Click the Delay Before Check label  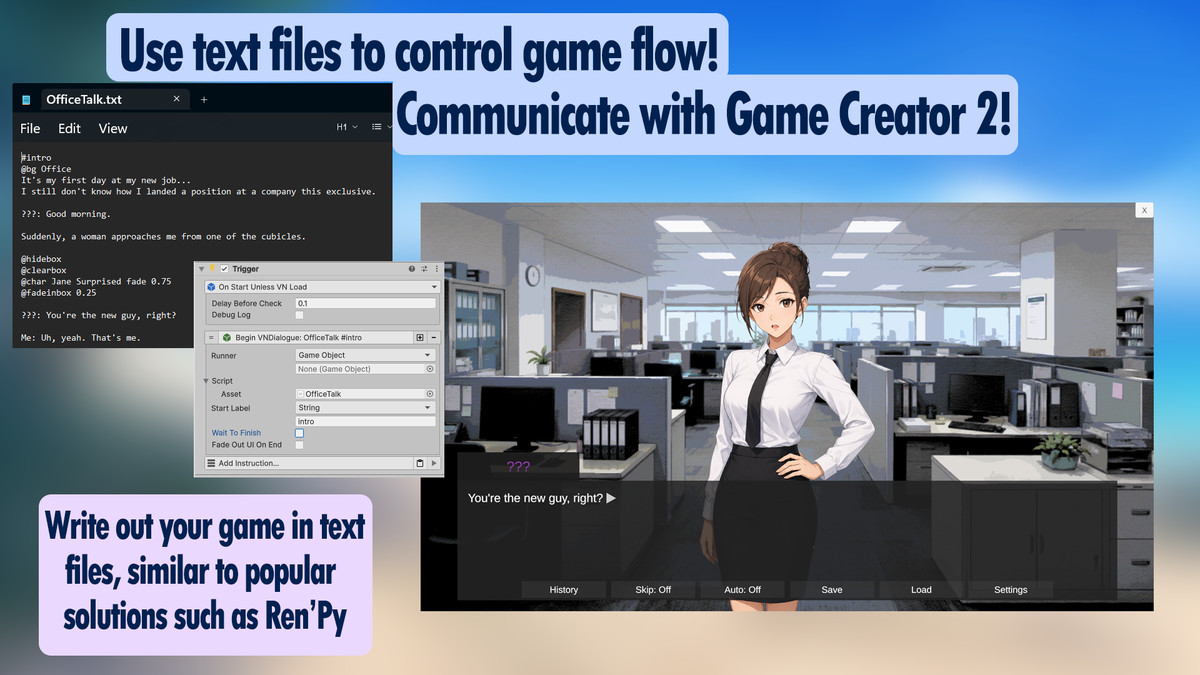pos(247,303)
